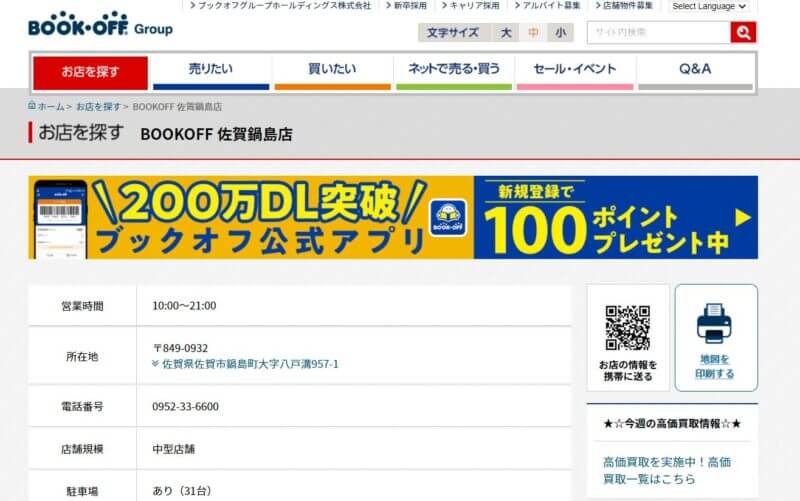Select the セール・イベント tab
This screenshot has height=501, width=800.
coord(574,70)
